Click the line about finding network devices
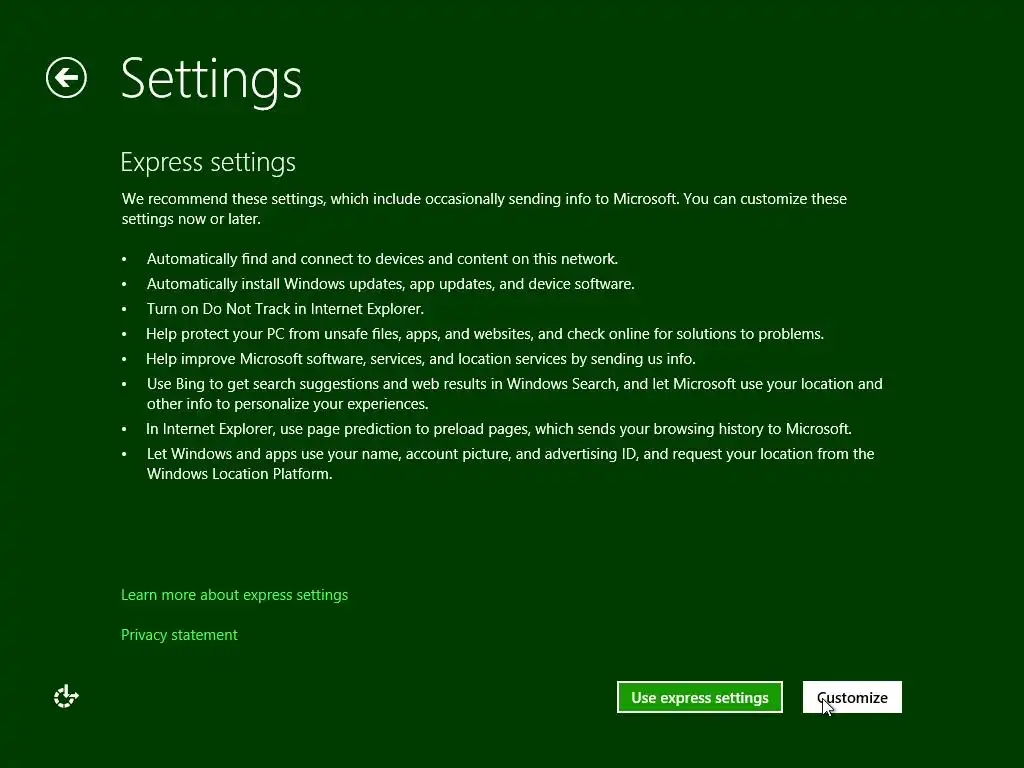The width and height of the screenshot is (1024, 768). point(382,259)
